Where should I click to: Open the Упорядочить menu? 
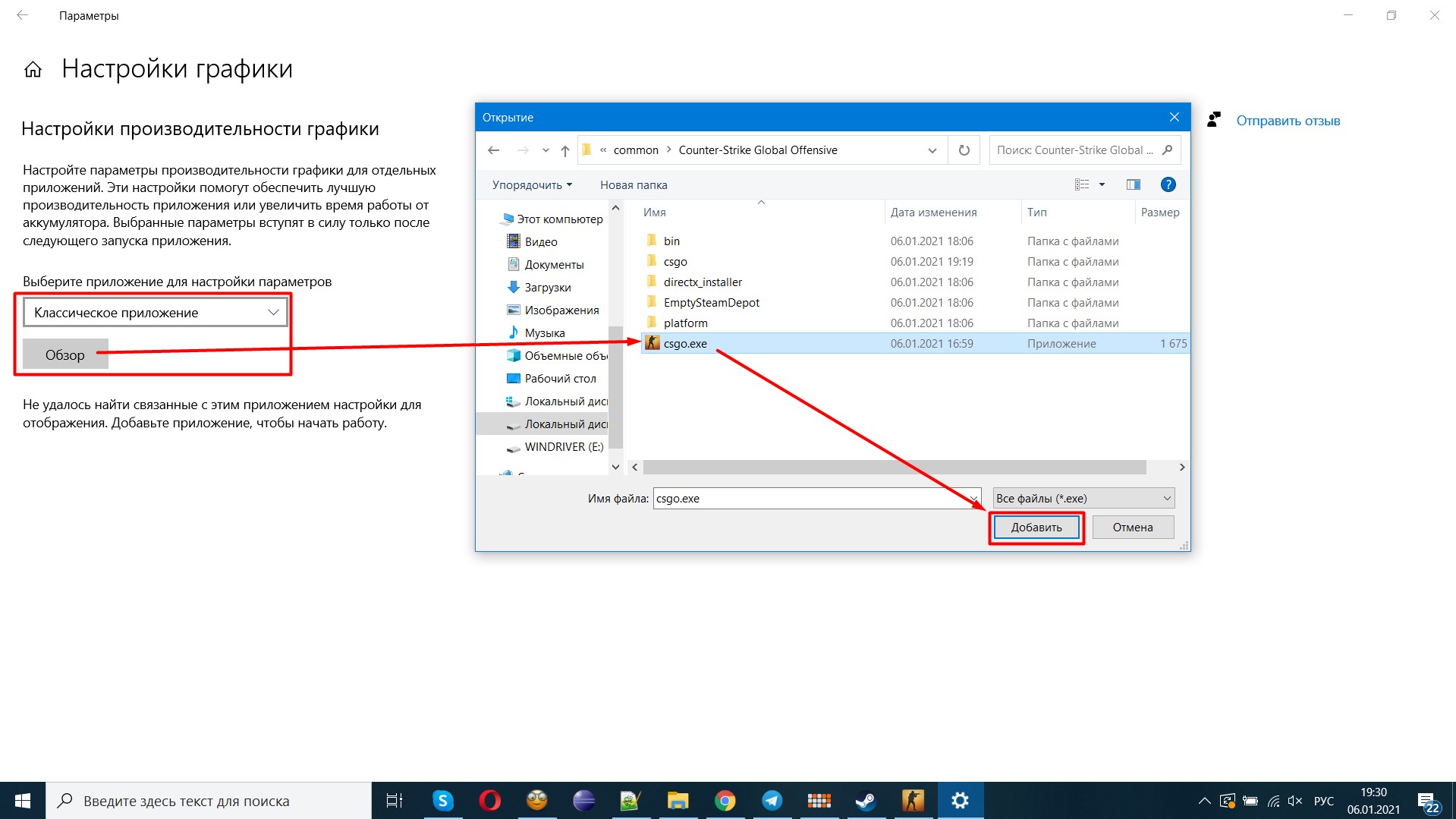tap(532, 185)
